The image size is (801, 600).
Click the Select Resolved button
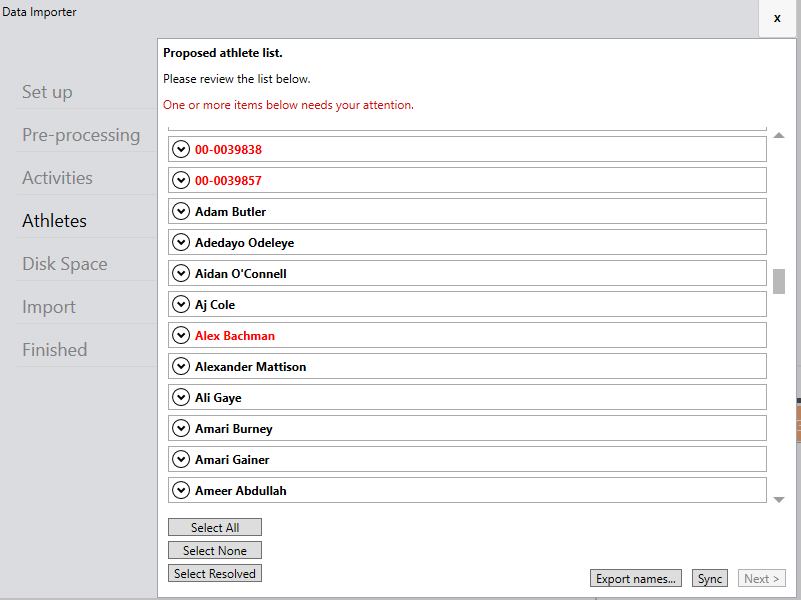click(215, 573)
